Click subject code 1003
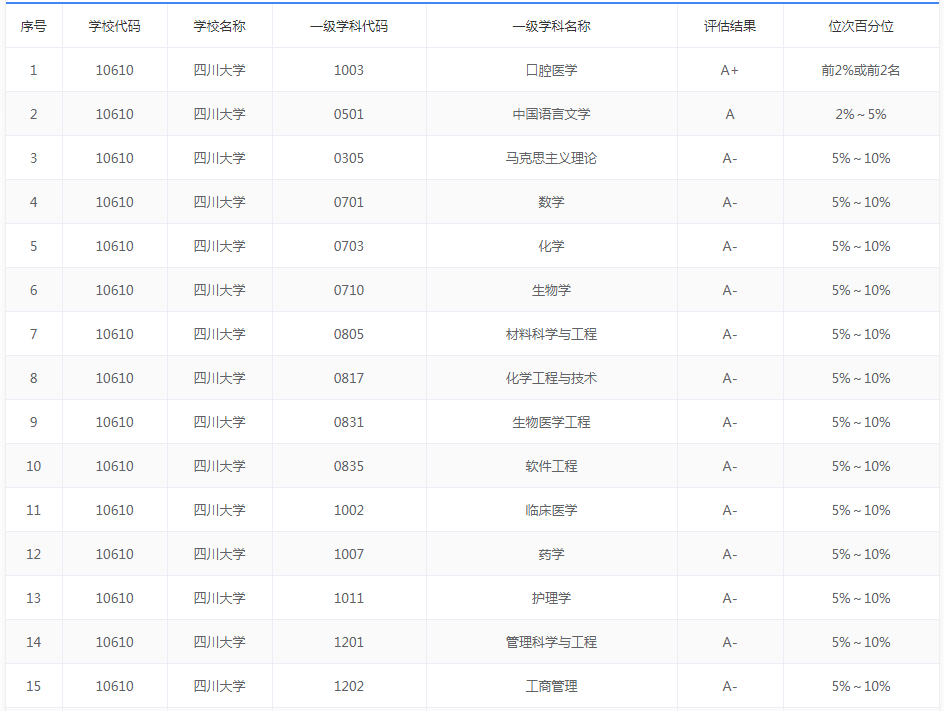 click(x=349, y=70)
